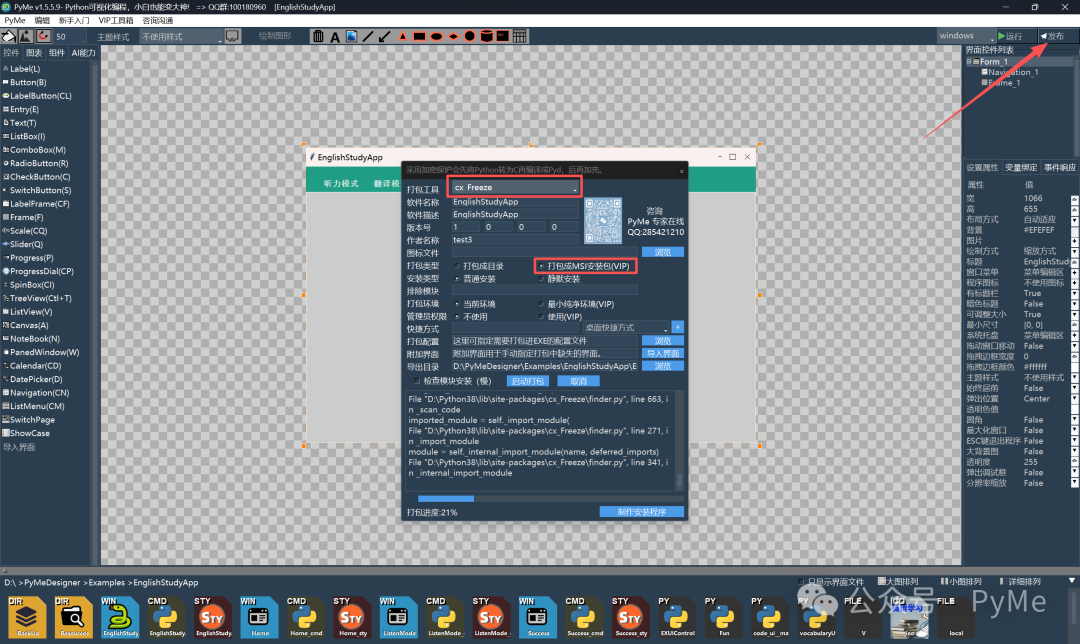
Task: Select the diamond shape tool
Action: click(x=453, y=37)
